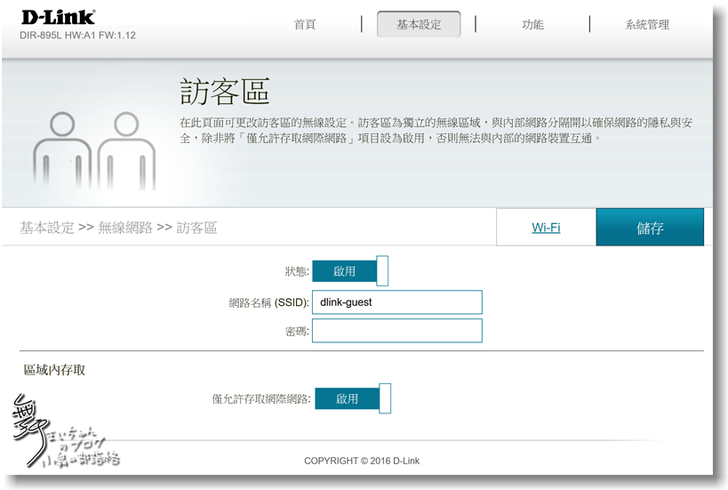The height and width of the screenshot is (490, 728).
Task: Click 無線網路 in the breadcrumb path
Action: tap(125, 228)
